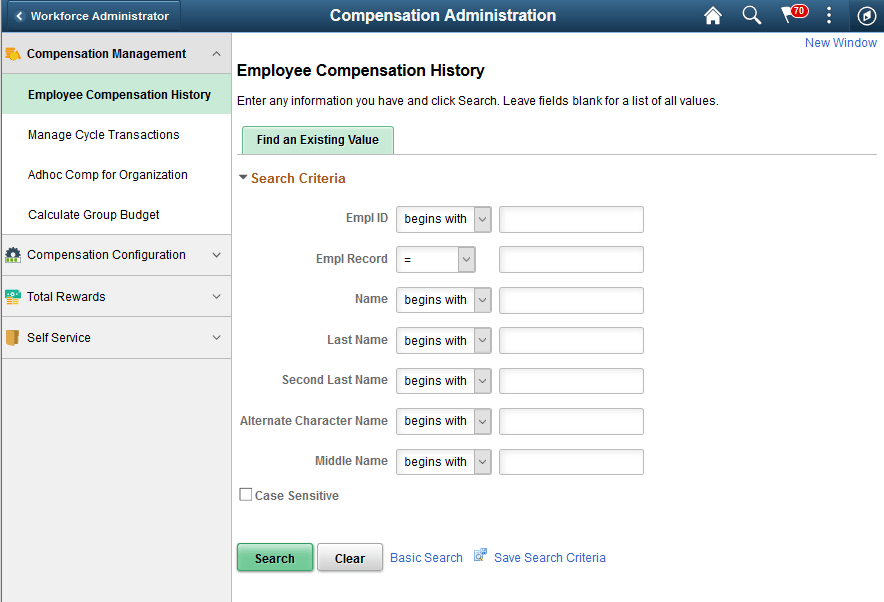Open the Last Name begins with dropdown
This screenshot has height=602, width=884.
coord(443,340)
